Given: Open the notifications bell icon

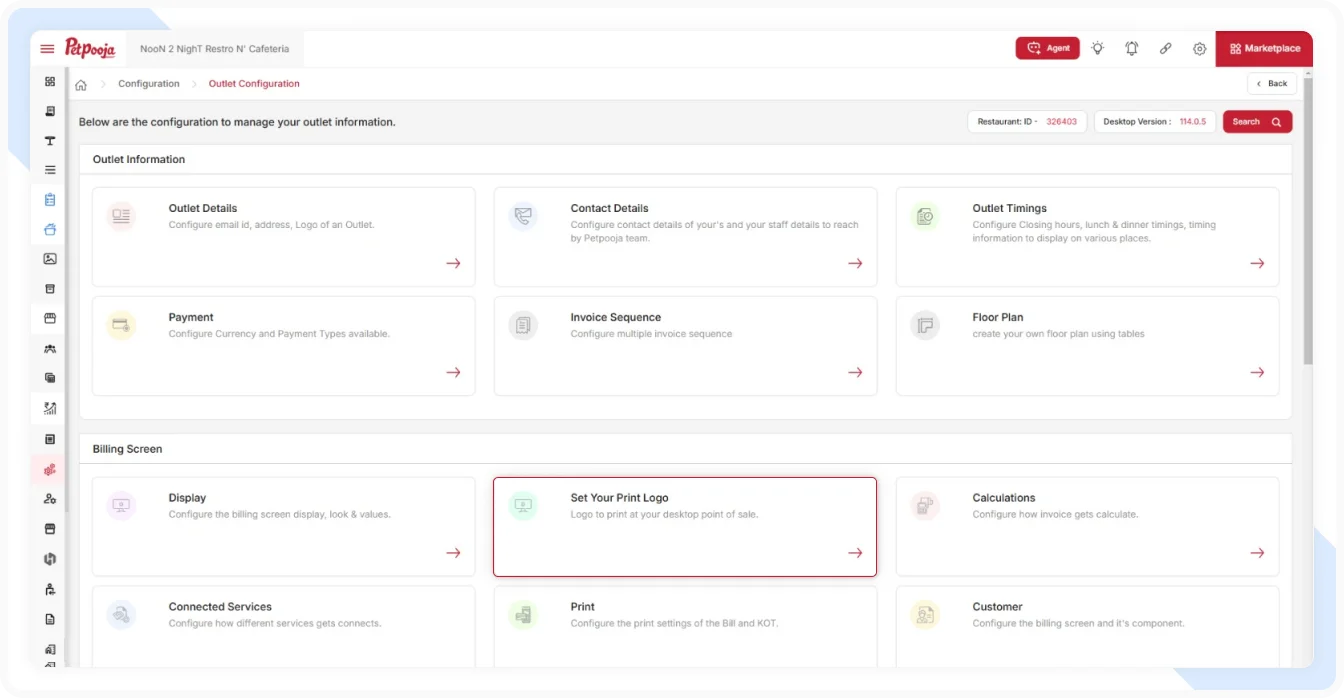Looking at the screenshot, I should (x=1132, y=48).
